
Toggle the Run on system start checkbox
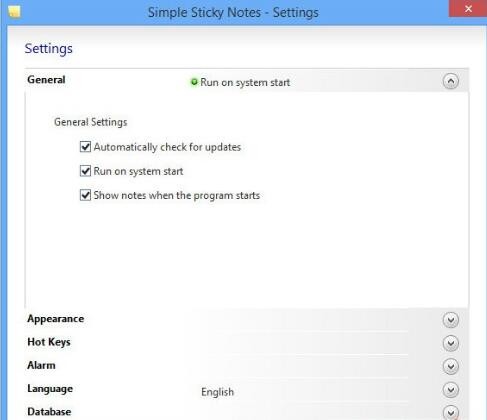[85, 171]
